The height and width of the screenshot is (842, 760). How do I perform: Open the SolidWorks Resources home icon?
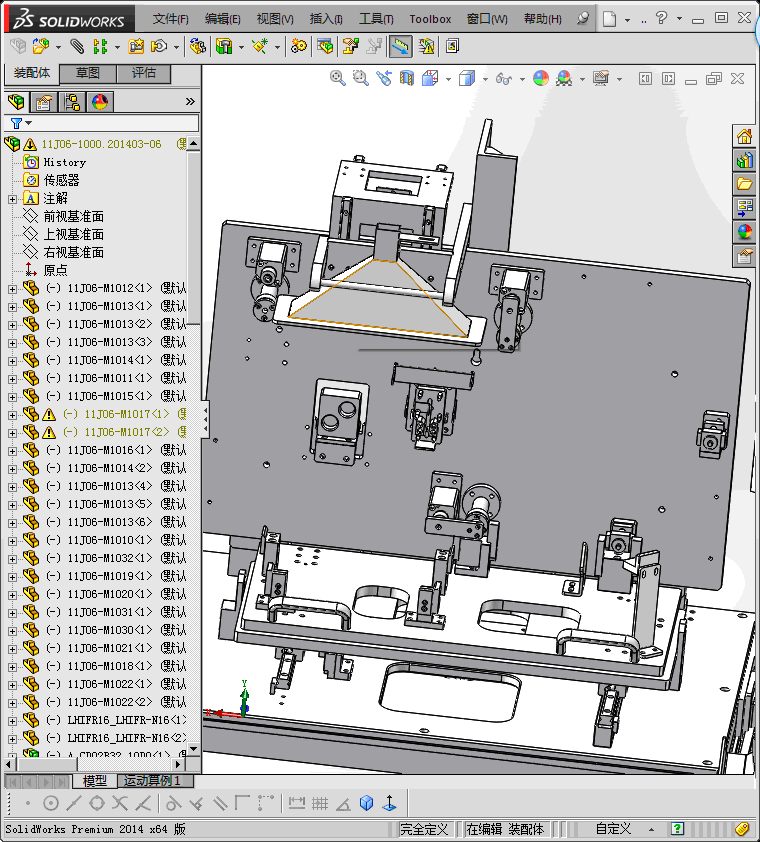tap(744, 137)
